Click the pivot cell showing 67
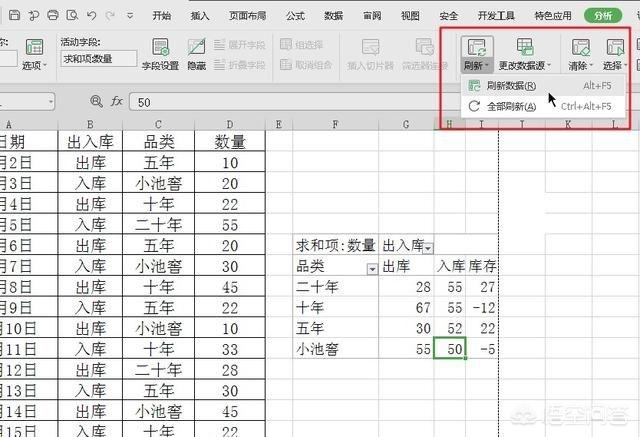 pos(406,307)
